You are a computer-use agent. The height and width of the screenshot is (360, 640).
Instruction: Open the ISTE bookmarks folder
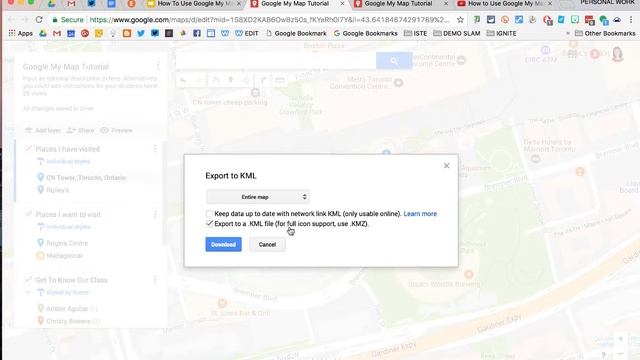pyautogui.click(x=416, y=33)
